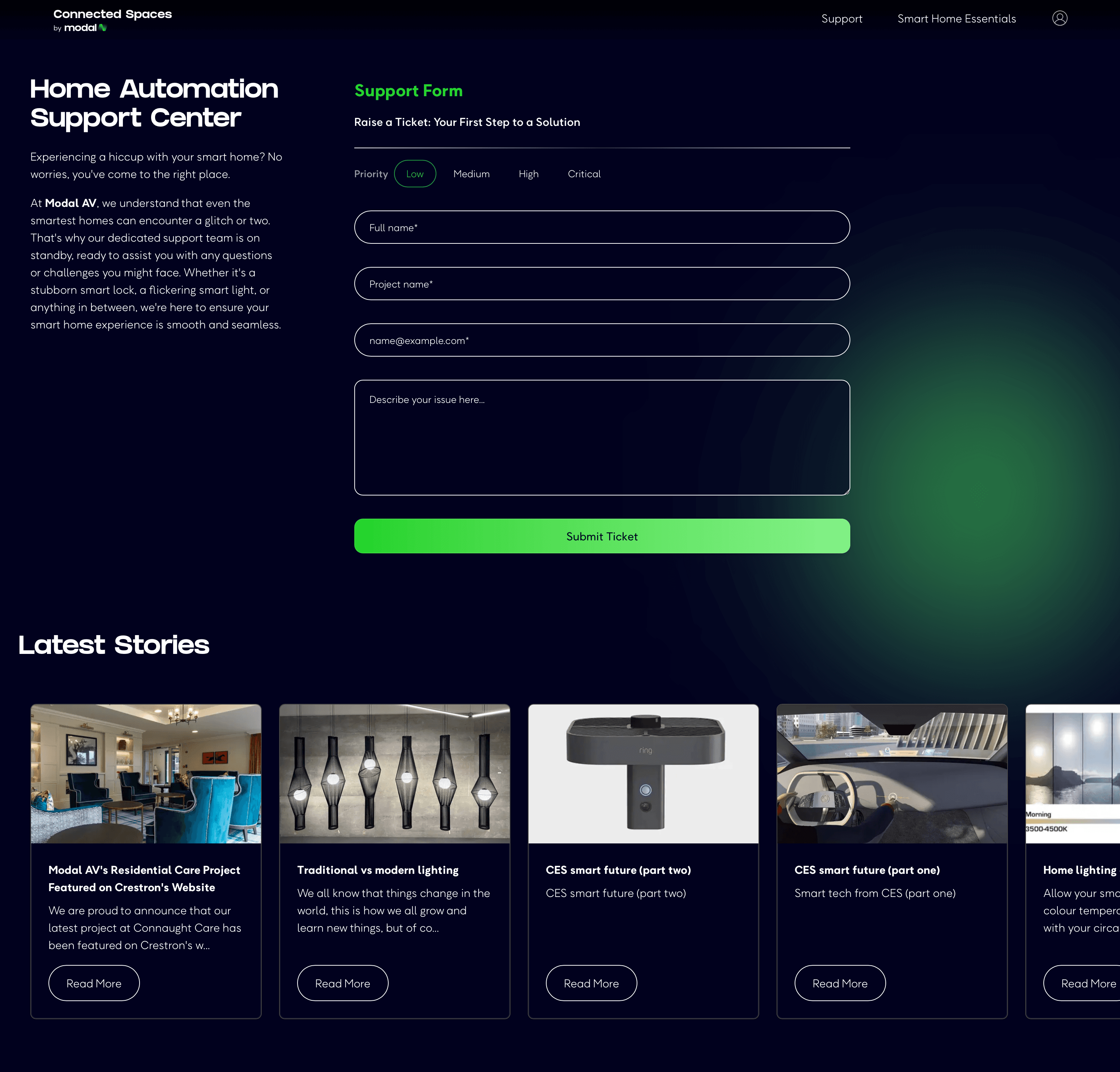
Task: Click the Traditional vs modern lighting title
Action: (377, 870)
